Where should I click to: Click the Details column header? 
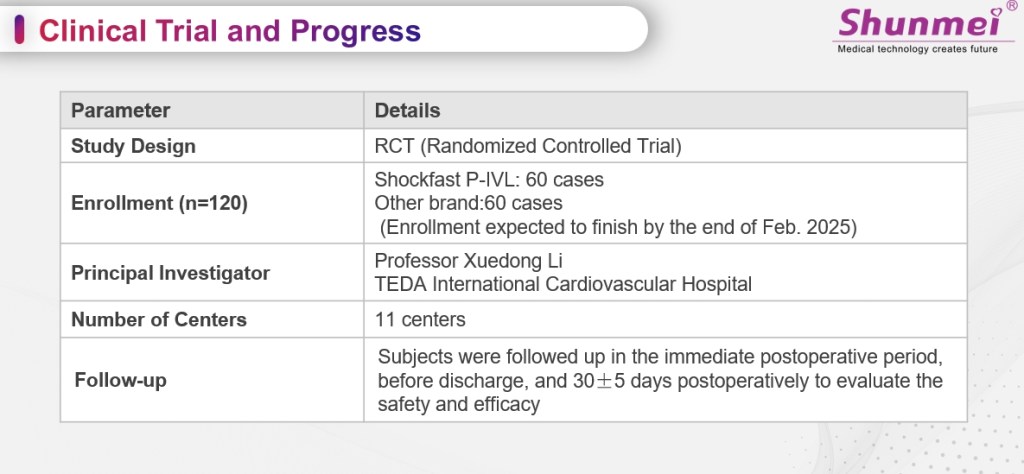coord(407,110)
